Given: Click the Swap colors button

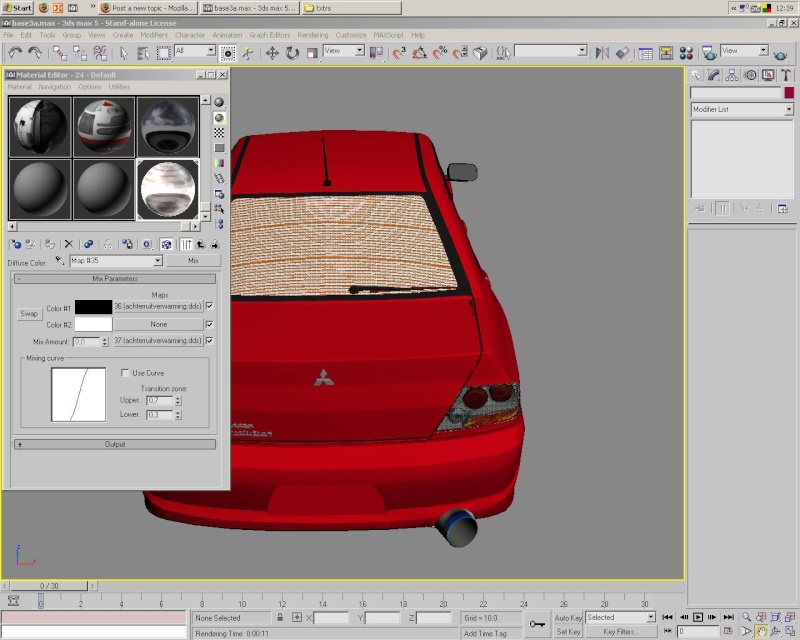Looking at the screenshot, I should [x=29, y=314].
